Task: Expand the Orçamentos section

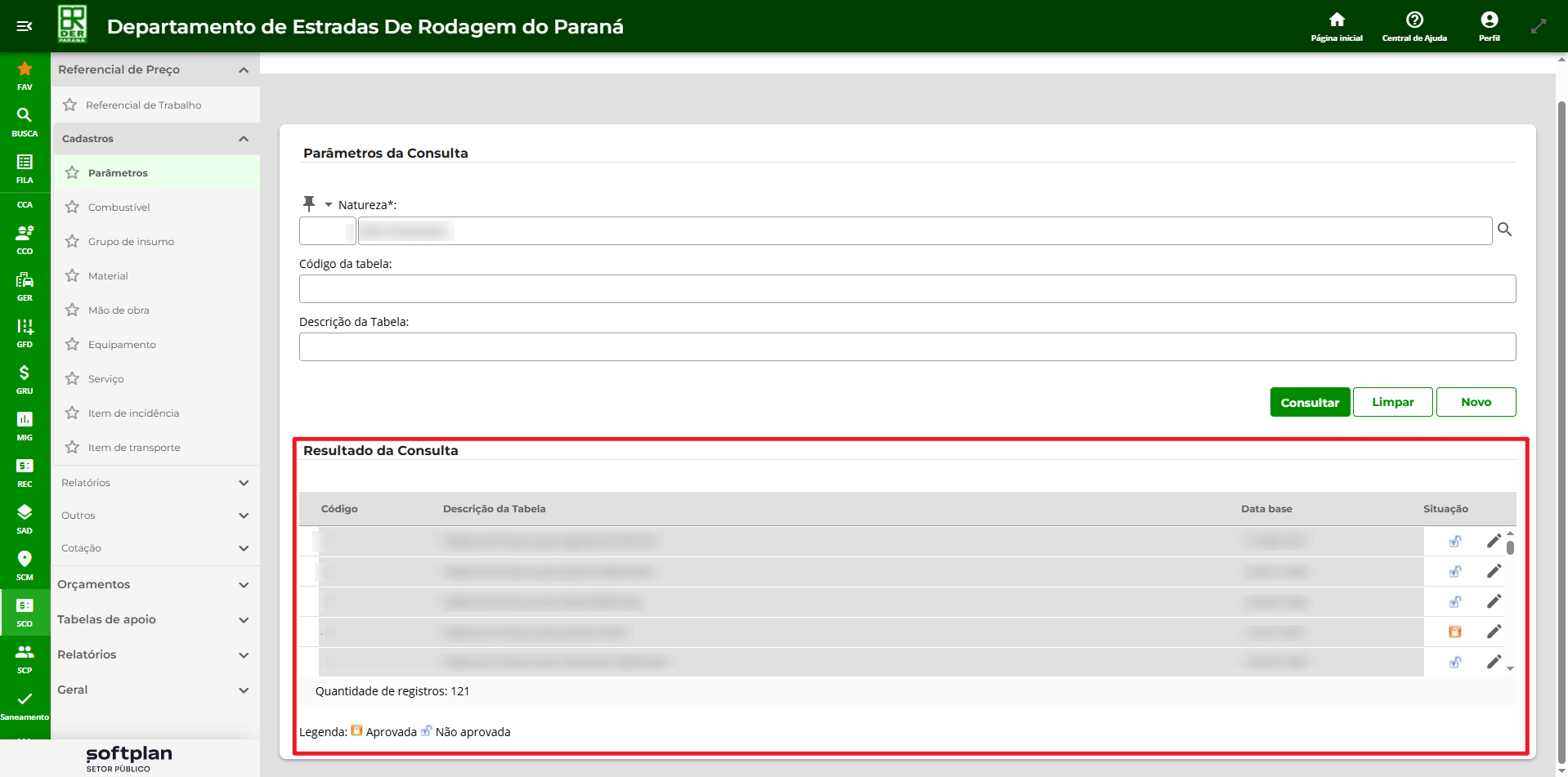Action: coord(243,585)
